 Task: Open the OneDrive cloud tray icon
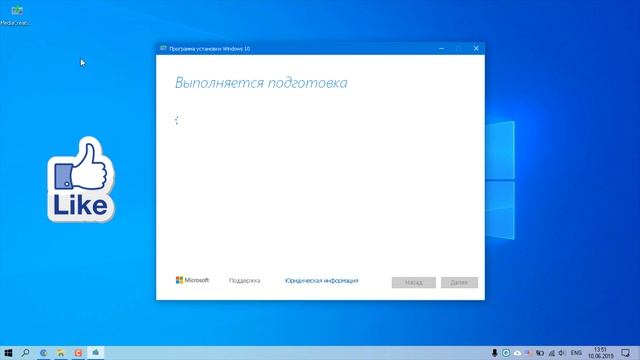tap(518, 353)
